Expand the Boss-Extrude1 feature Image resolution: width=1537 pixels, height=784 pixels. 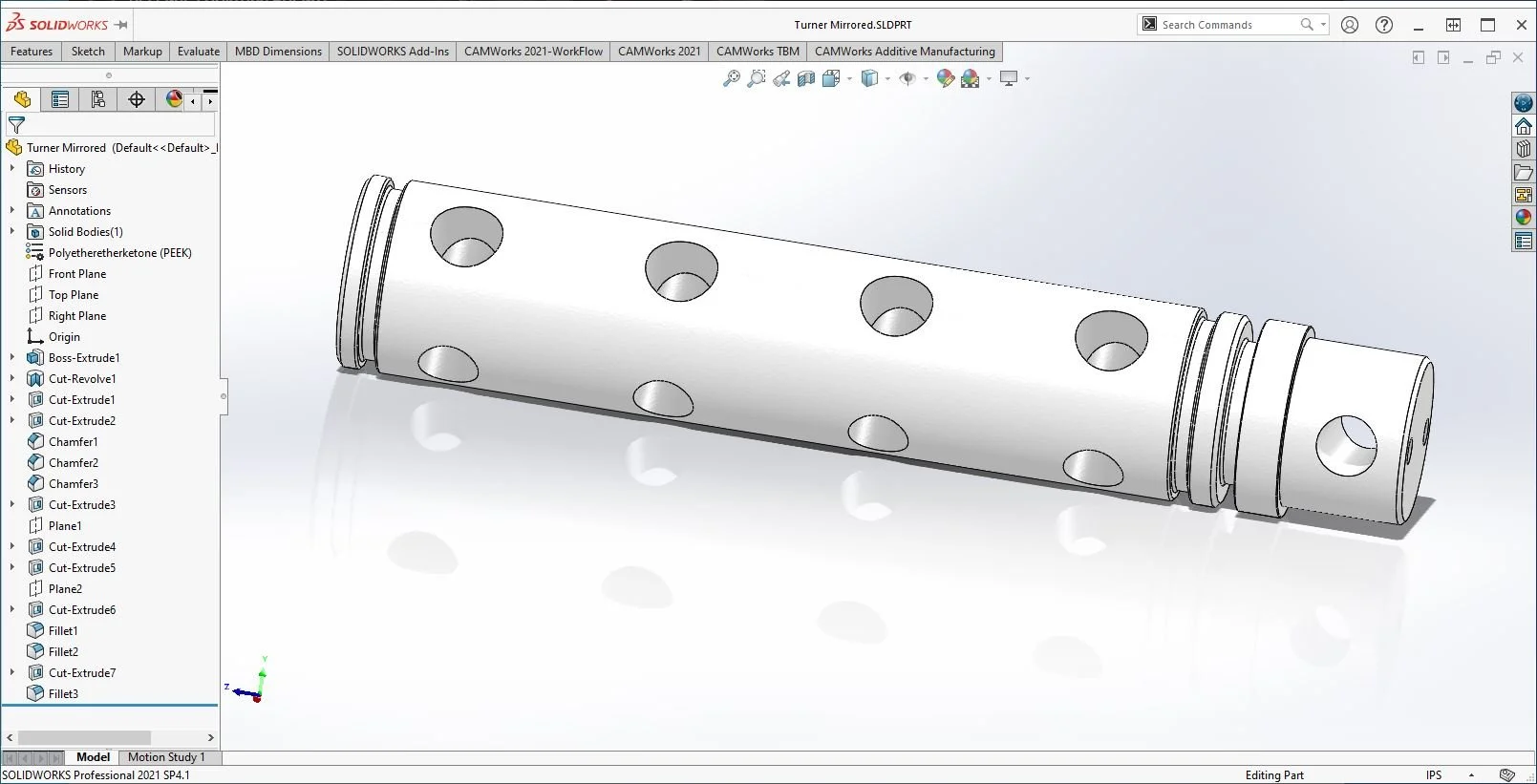click(12, 357)
